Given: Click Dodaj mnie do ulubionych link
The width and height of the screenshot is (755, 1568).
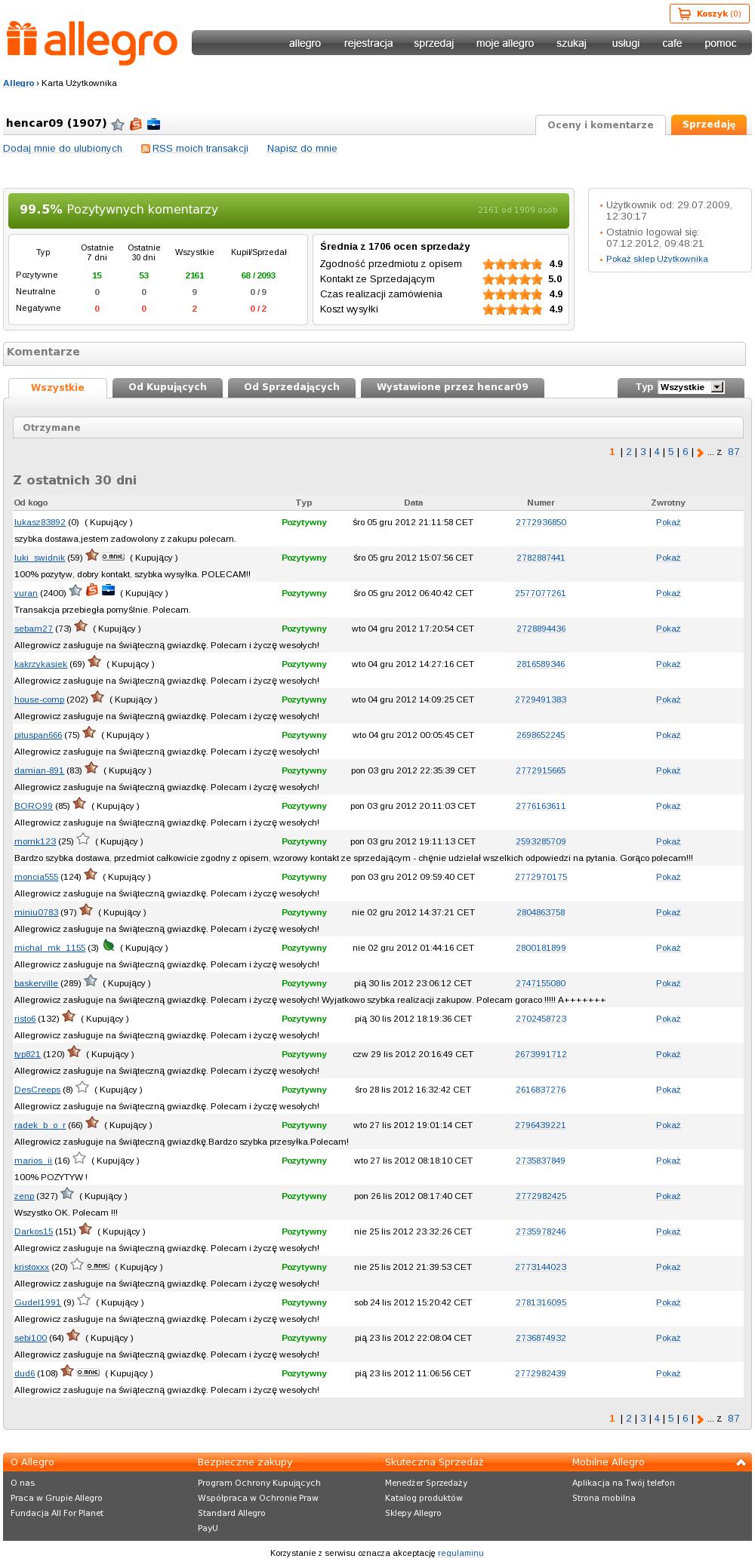Looking at the screenshot, I should pos(63,149).
